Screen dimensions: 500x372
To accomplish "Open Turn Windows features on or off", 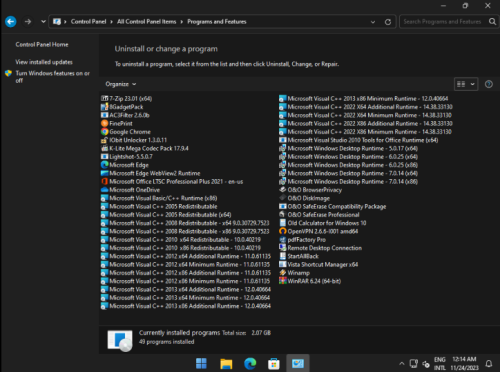I will coord(53,77).
